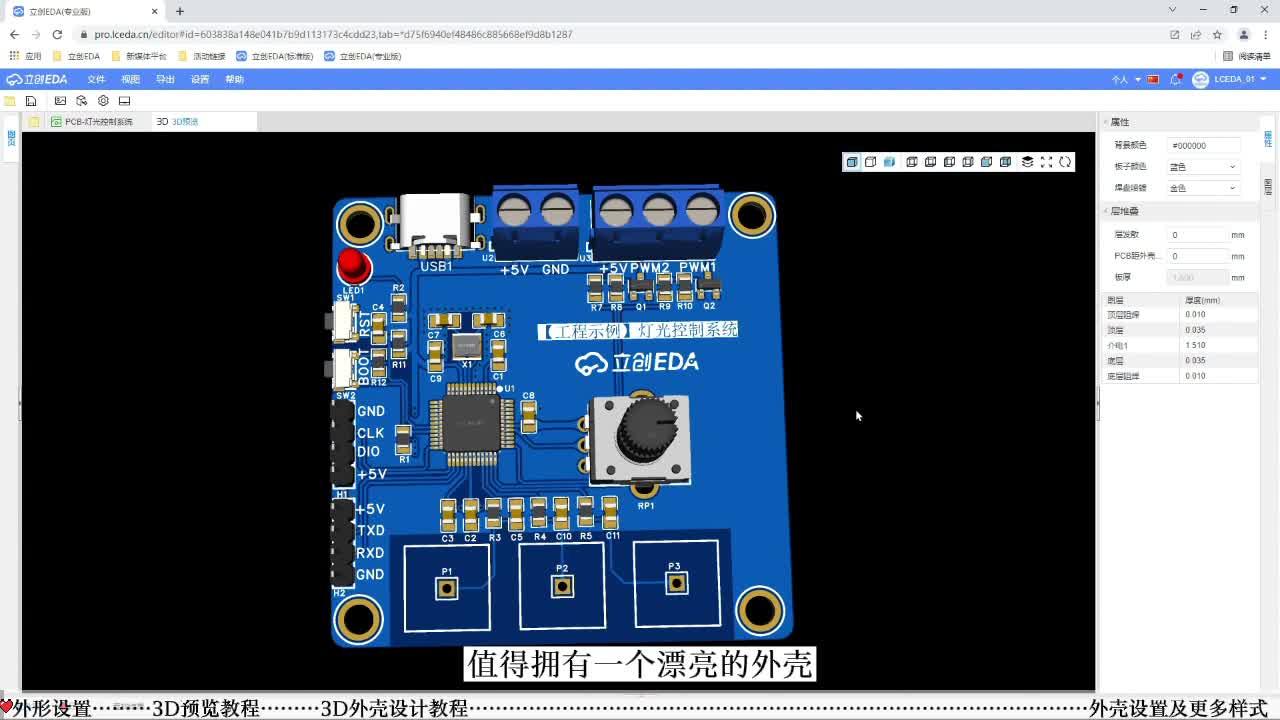Select the first shaded cube view icon
This screenshot has width=1280, height=720.
[851, 162]
